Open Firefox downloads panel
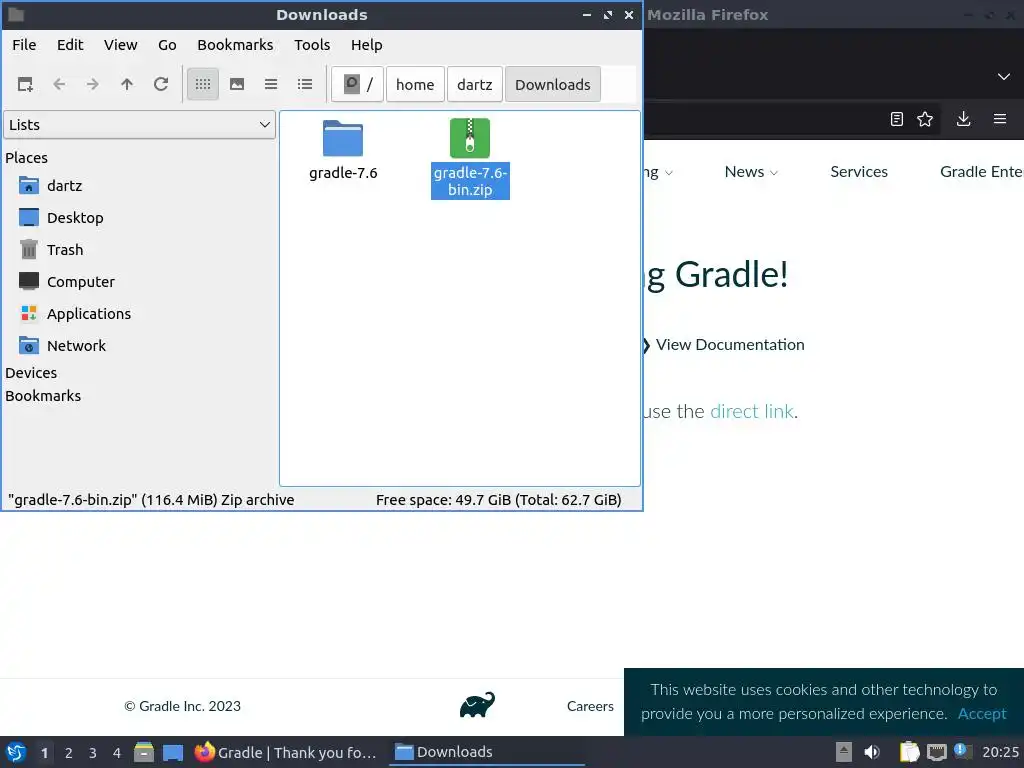This screenshot has height=768, width=1024. click(x=963, y=119)
